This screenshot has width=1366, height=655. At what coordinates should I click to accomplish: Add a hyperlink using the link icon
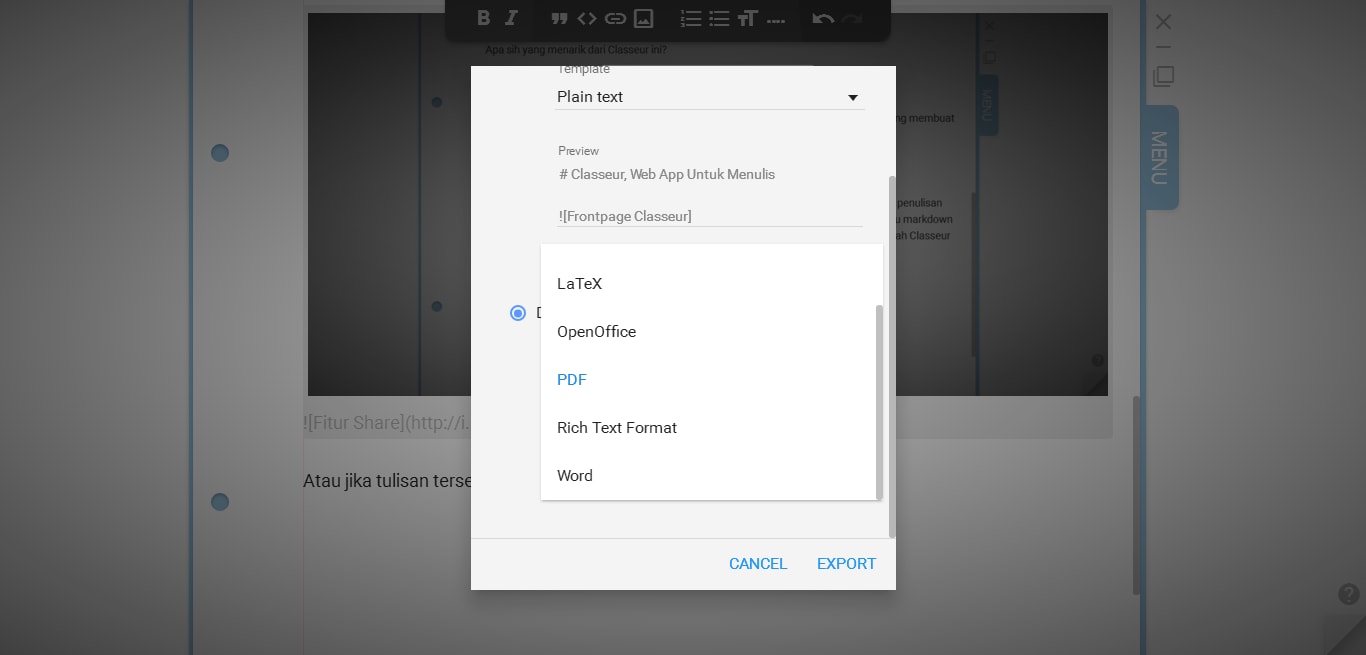point(615,18)
